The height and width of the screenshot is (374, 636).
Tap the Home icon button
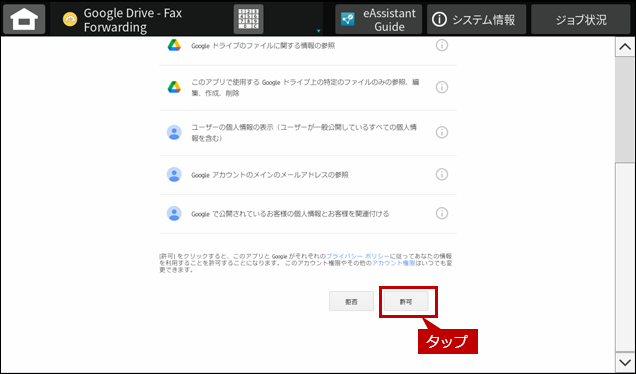24,19
